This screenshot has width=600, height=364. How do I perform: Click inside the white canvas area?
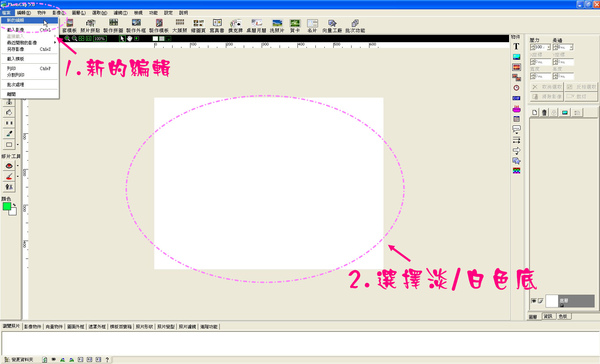click(x=269, y=183)
